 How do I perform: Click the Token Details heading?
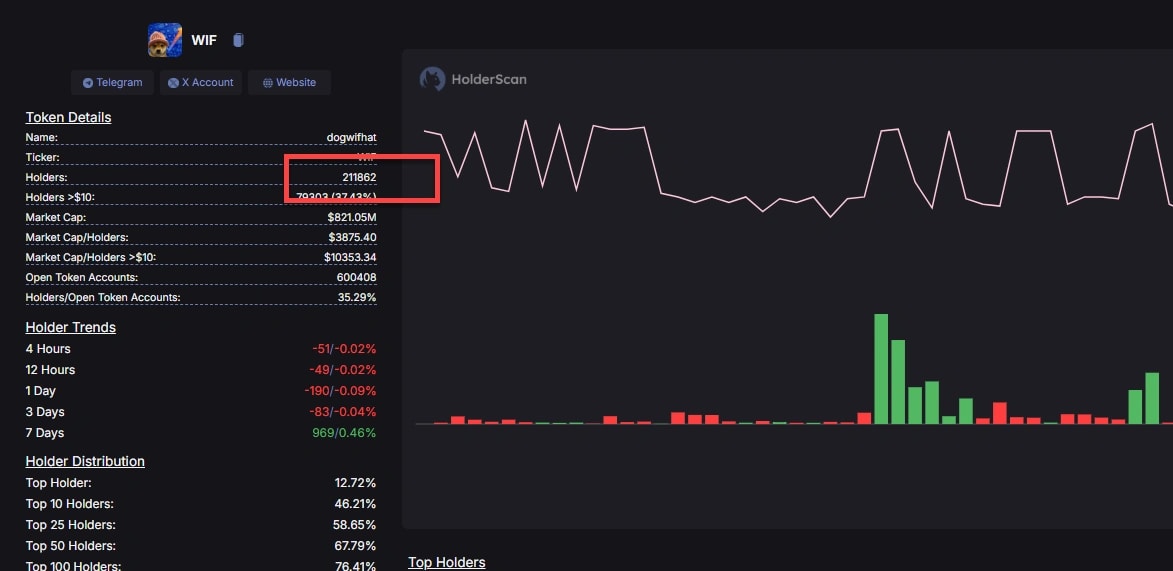[68, 117]
